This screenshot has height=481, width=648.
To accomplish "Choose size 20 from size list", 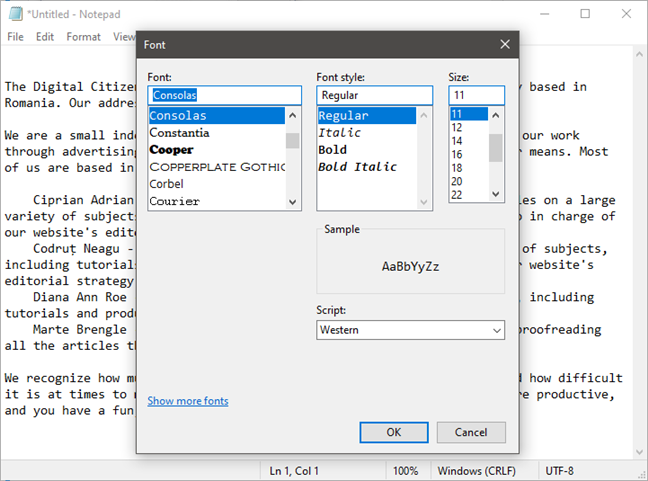I will pos(458,181).
